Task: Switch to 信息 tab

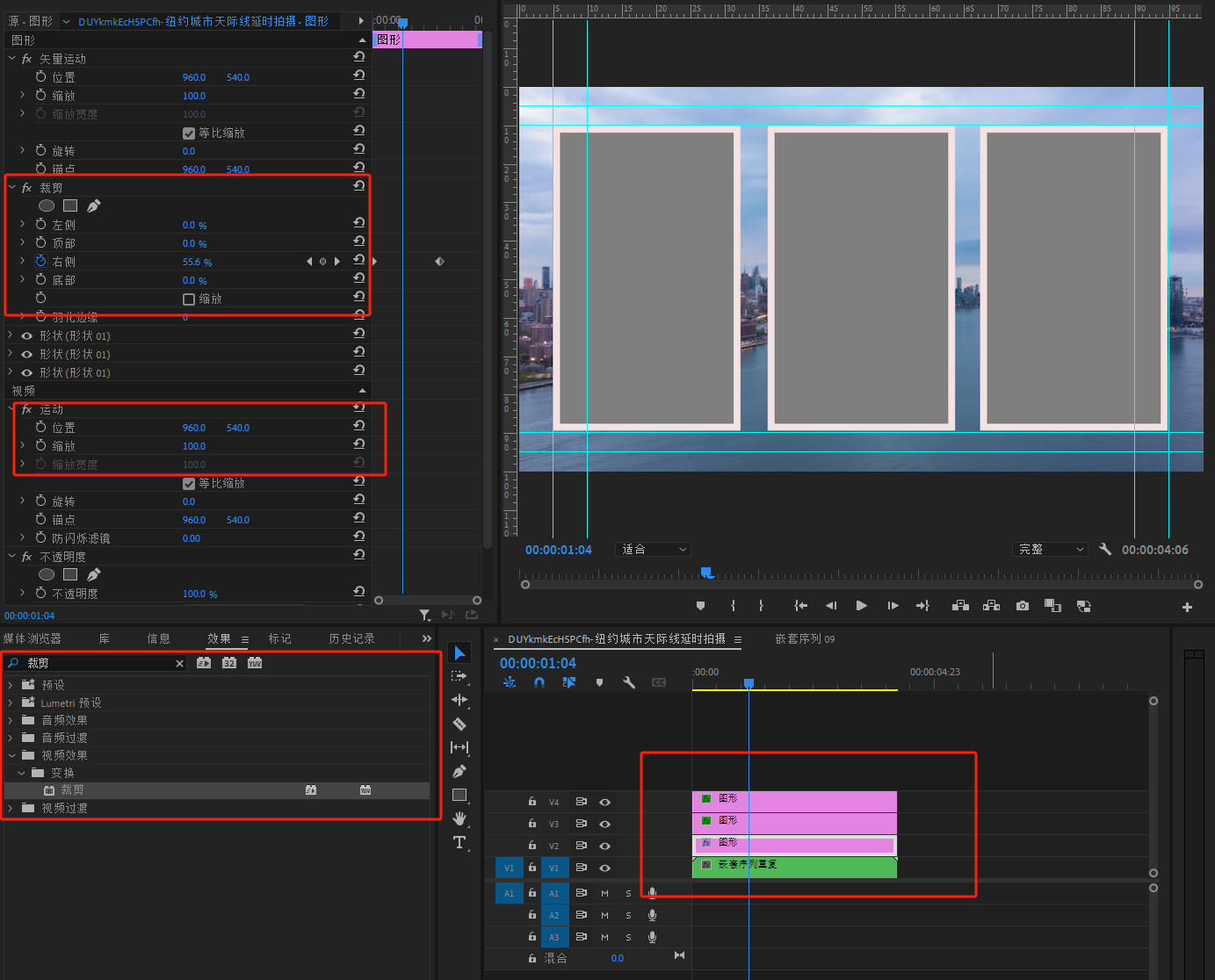Action: pos(159,638)
